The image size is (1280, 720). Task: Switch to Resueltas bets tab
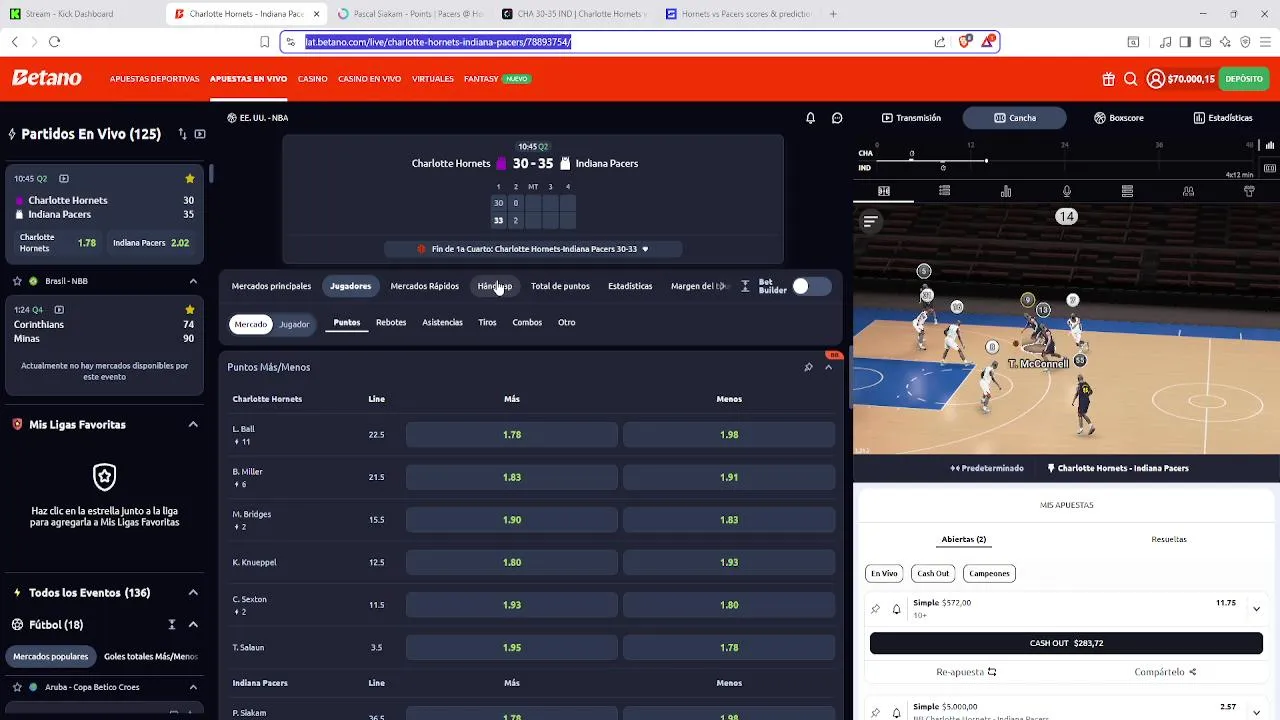tap(1169, 539)
